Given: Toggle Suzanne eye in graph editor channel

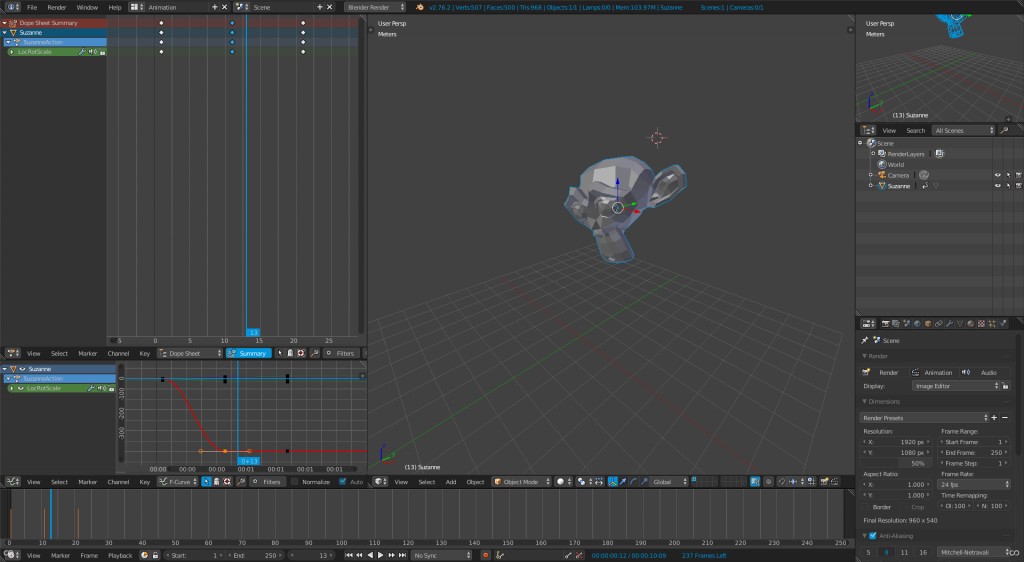Looking at the screenshot, I should click(22, 369).
